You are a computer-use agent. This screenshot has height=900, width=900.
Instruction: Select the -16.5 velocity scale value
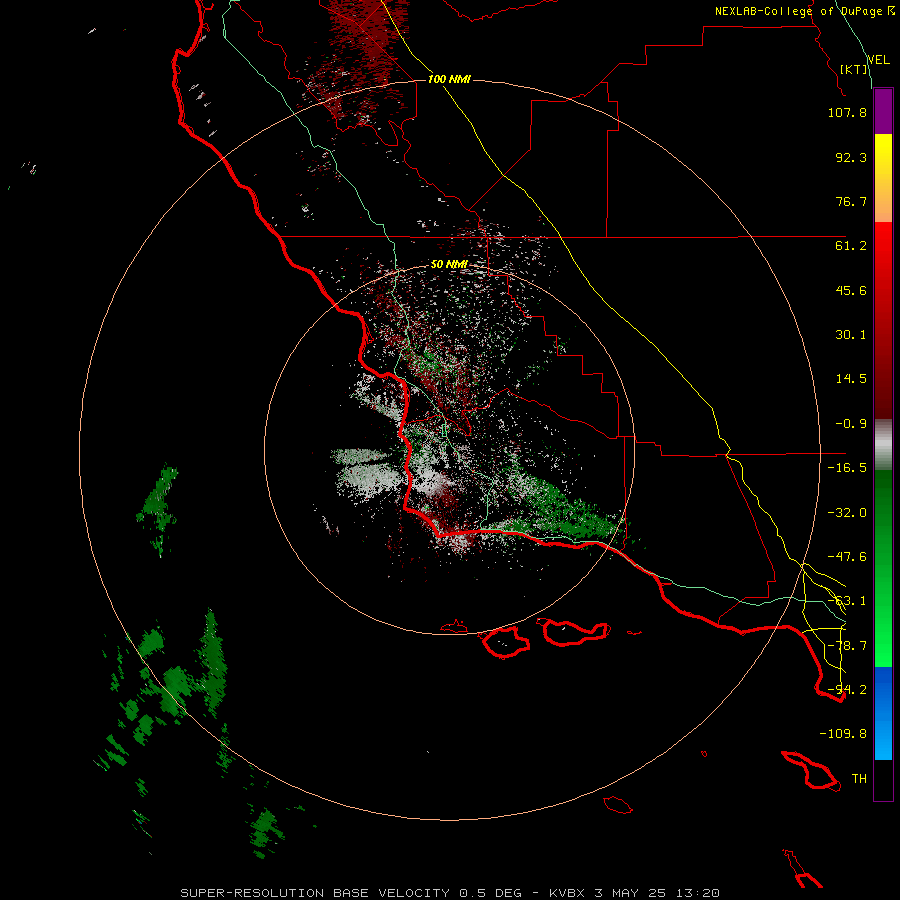click(x=847, y=468)
